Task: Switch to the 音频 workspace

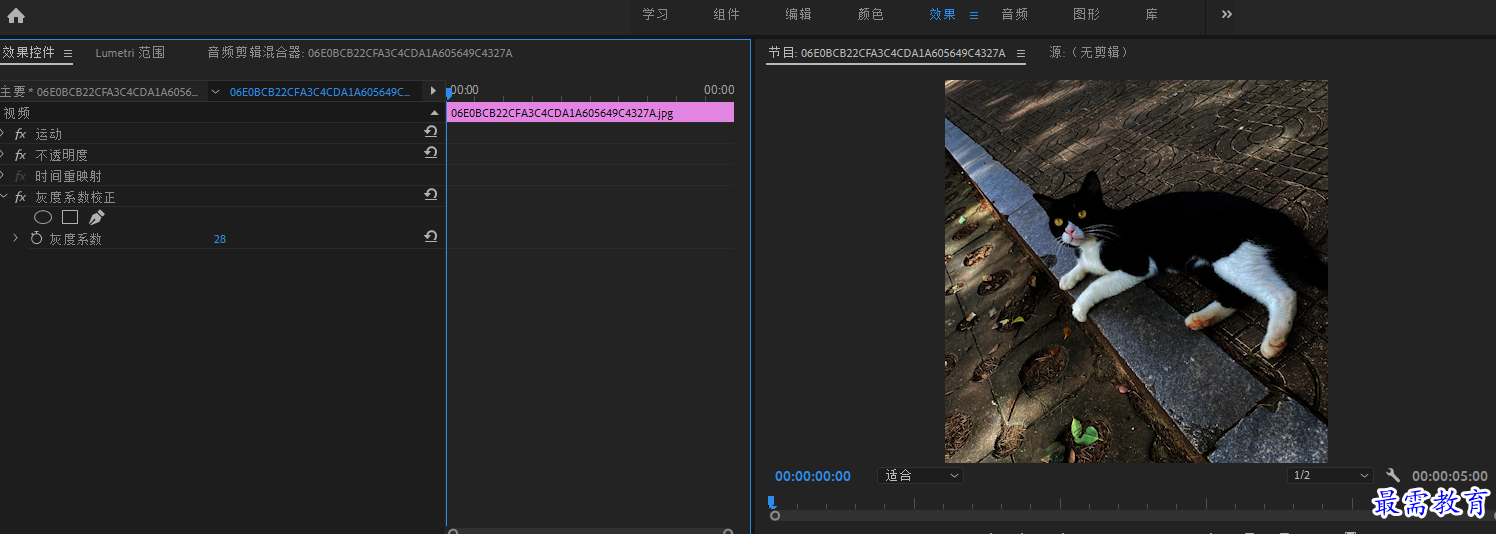Action: click(x=1014, y=14)
